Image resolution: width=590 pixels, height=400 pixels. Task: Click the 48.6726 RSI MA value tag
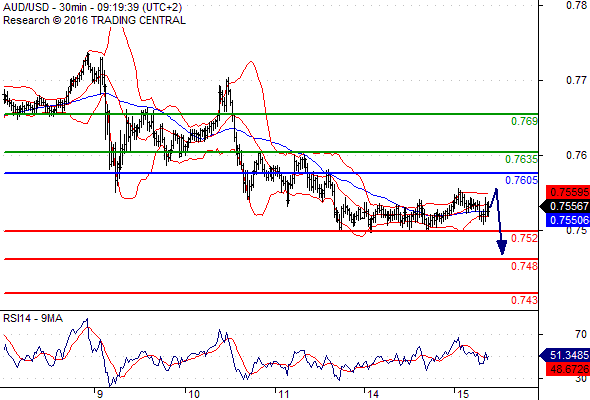click(x=567, y=369)
